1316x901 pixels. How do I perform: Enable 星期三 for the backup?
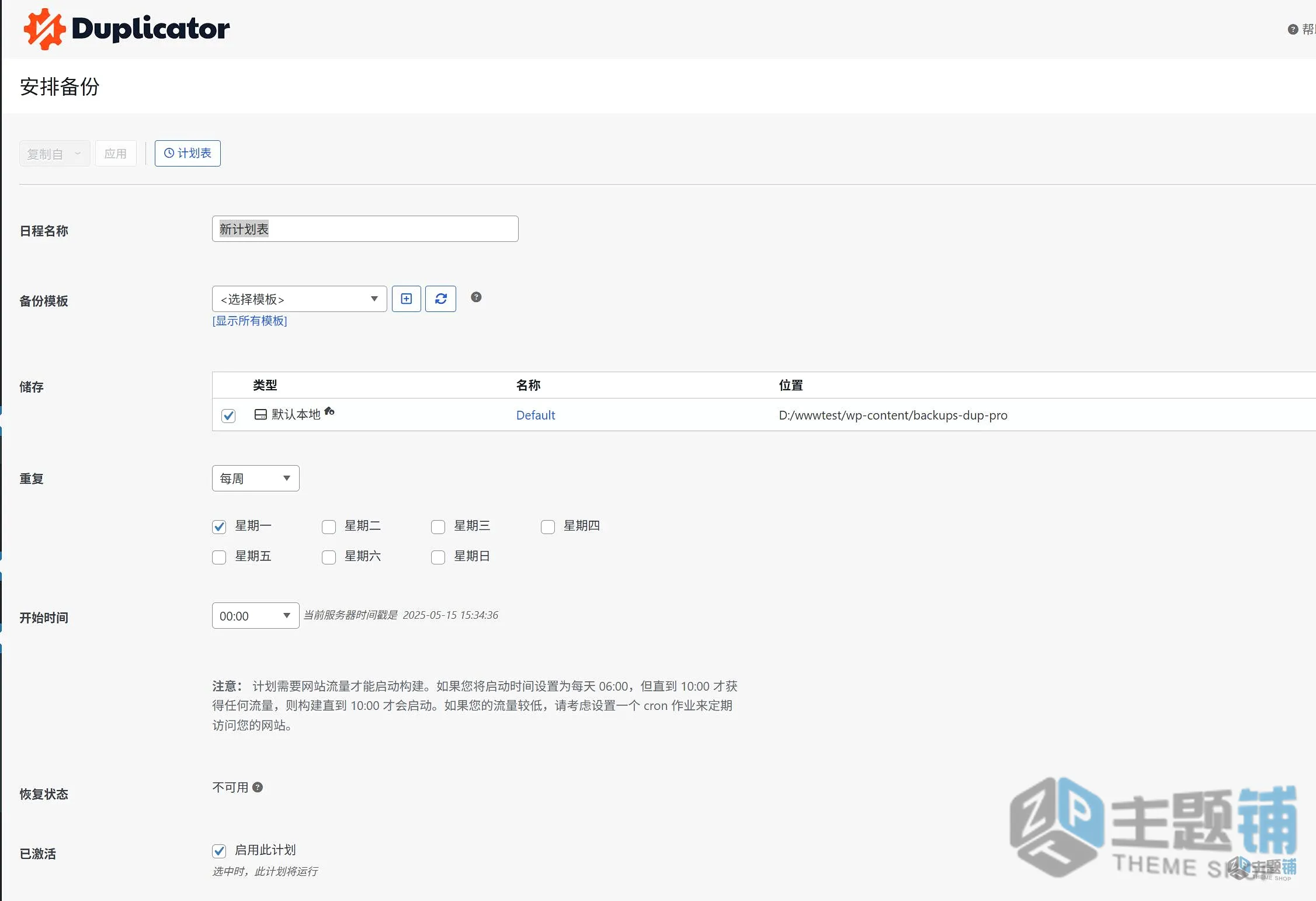438,526
